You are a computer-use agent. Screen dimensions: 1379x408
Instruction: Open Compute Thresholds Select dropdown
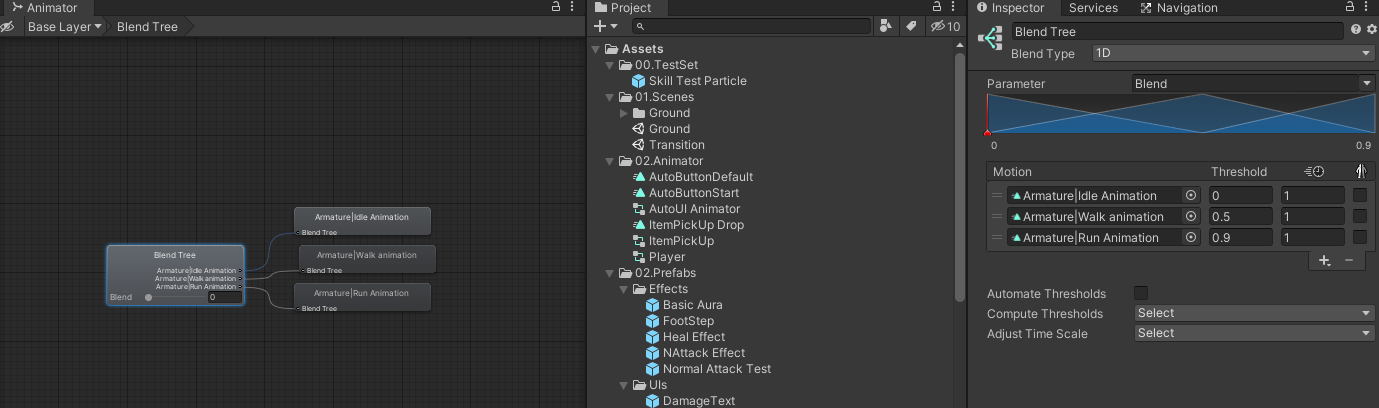1255,313
